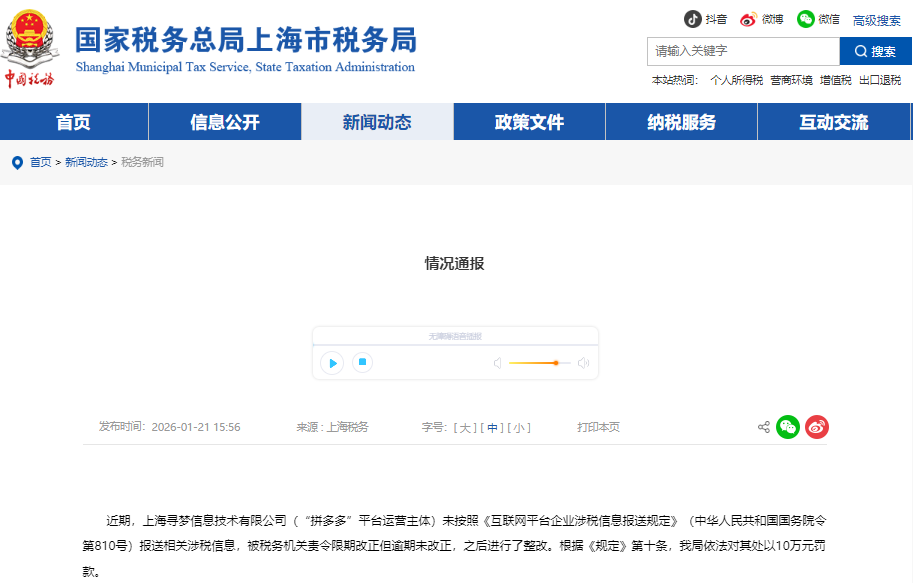This screenshot has width=913, height=583.
Task: Open 高级搜索 advanced search link
Action: click(x=876, y=21)
